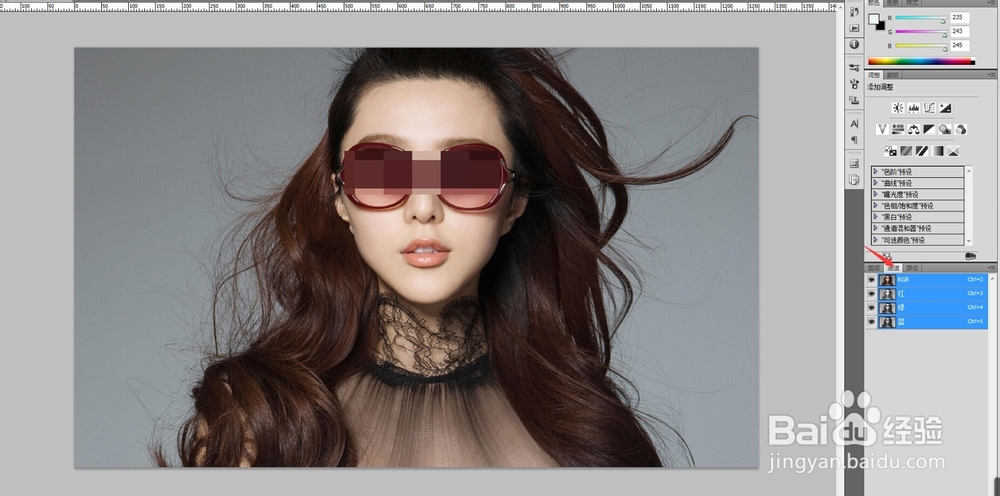Image resolution: width=1000 pixels, height=496 pixels.
Task: Open the Clone Source stamp icon
Action: (854, 100)
